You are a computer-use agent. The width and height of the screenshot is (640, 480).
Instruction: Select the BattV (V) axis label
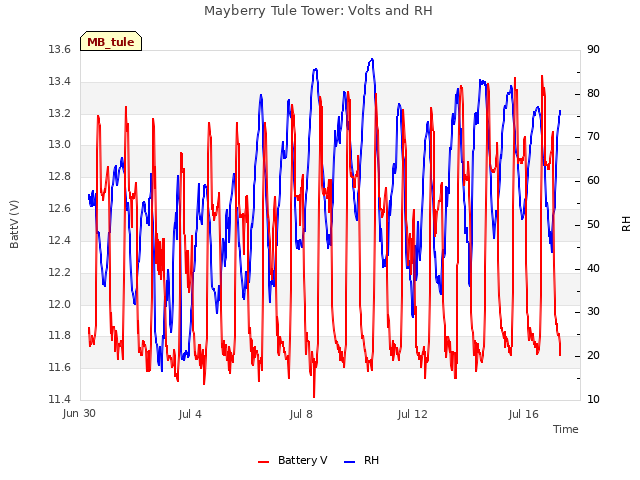click(x=14, y=224)
